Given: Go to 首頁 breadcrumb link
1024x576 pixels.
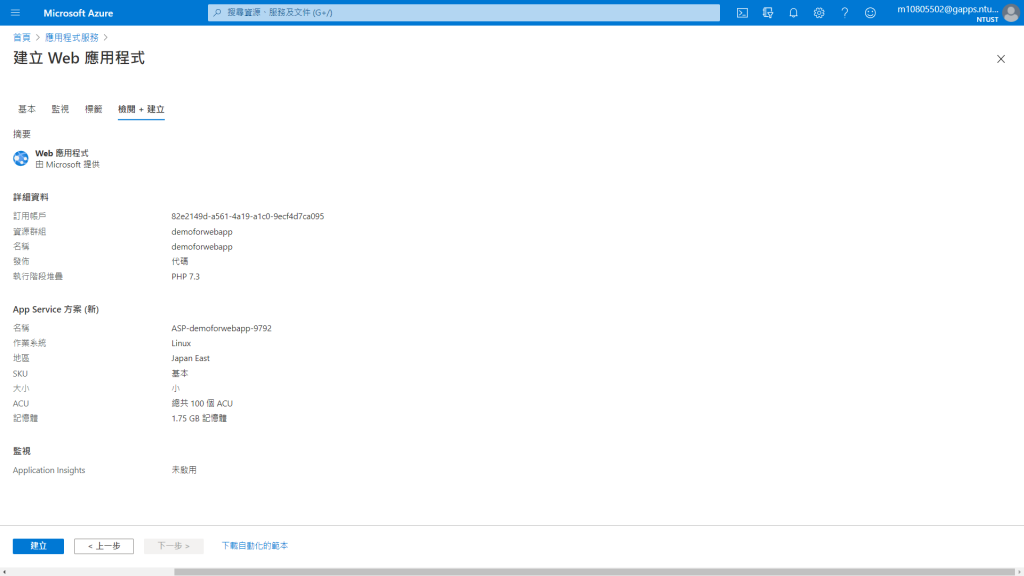Looking at the screenshot, I should click(x=22, y=37).
